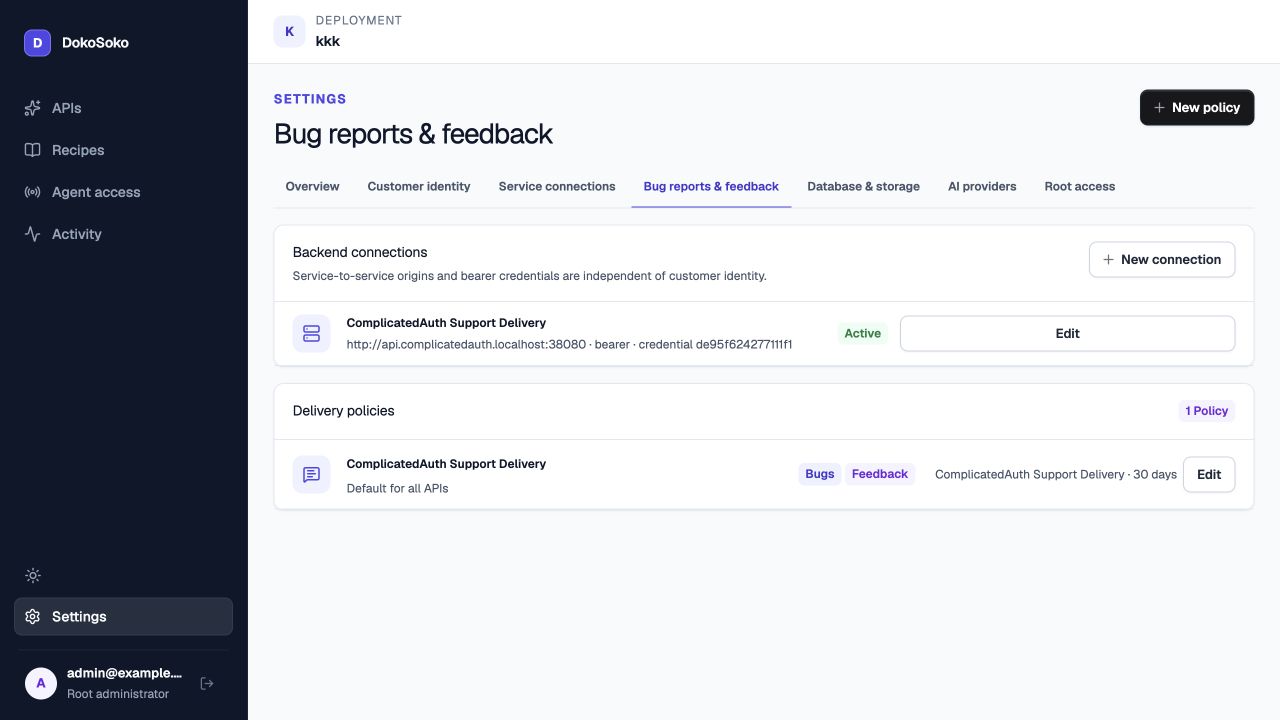This screenshot has width=1280, height=720.
Task: Click the sign out arrow icon
Action: click(x=207, y=683)
